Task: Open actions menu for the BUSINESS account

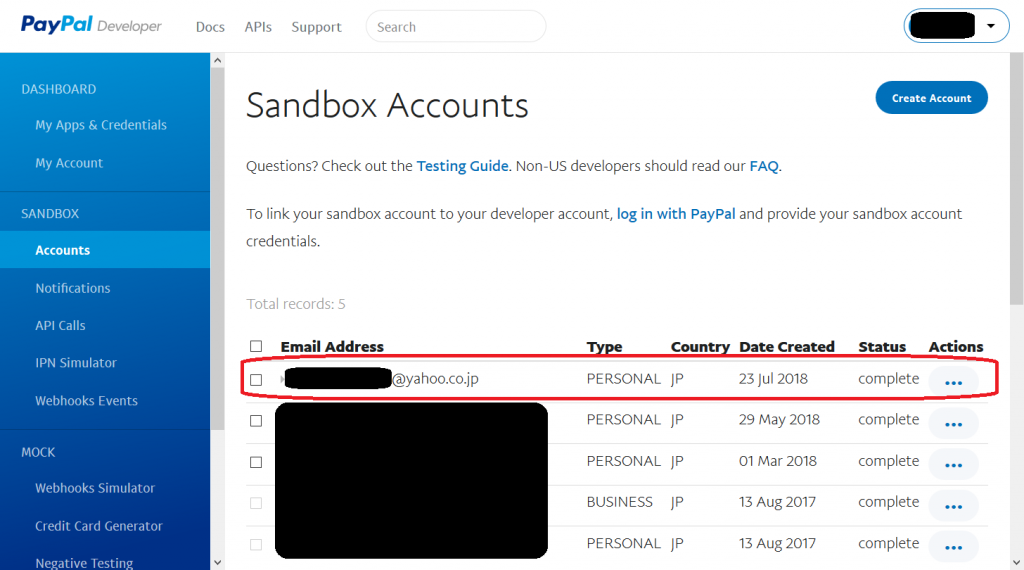Action: 953,505
